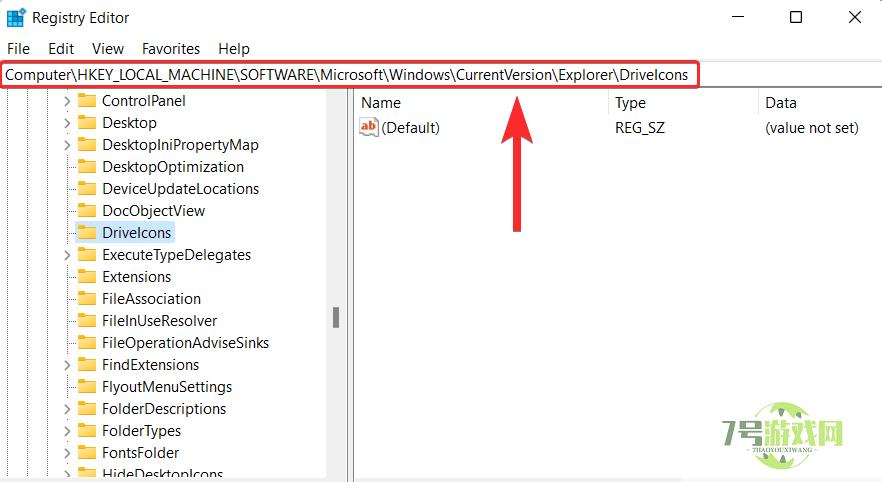Open the Help menu
882x482 pixels.
(233, 49)
